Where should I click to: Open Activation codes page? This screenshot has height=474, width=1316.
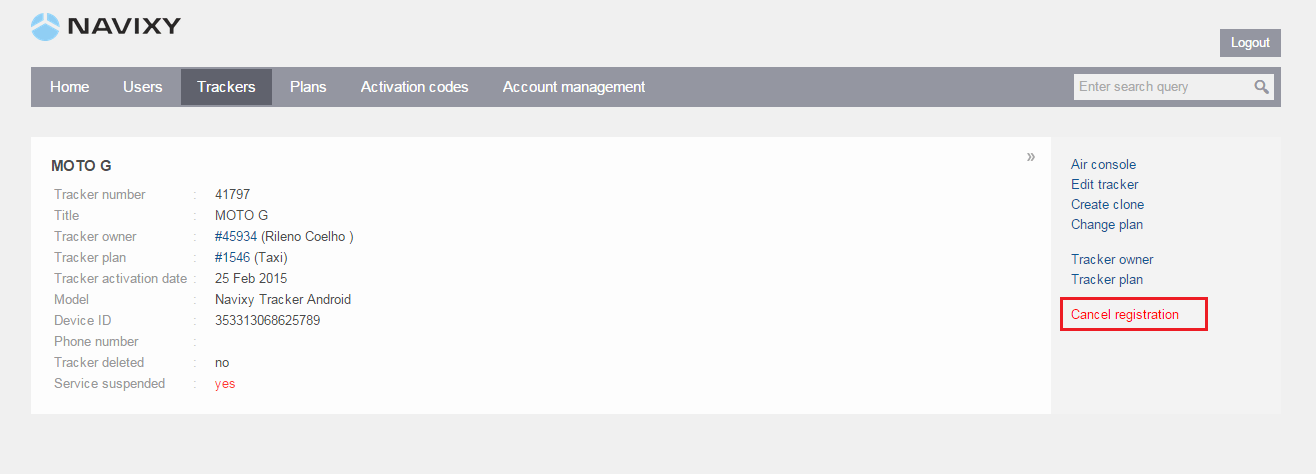(415, 87)
